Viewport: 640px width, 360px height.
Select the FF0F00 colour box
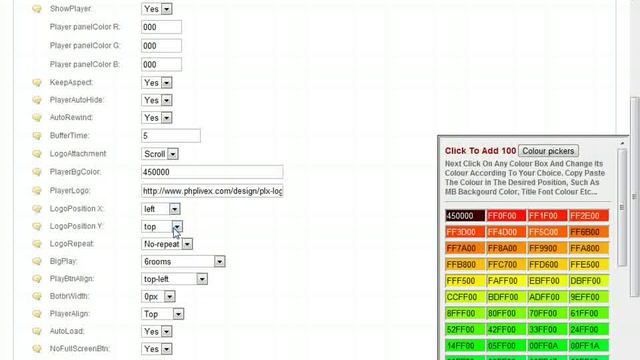tap(506, 216)
